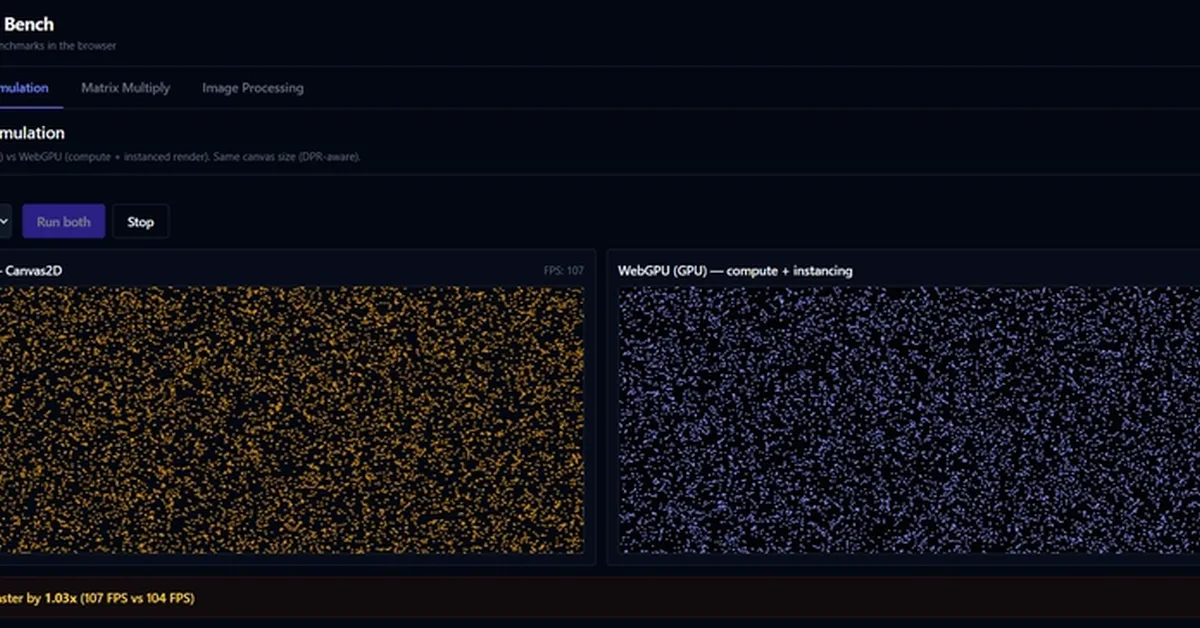Click the Bench page title

pyautogui.click(x=28, y=24)
